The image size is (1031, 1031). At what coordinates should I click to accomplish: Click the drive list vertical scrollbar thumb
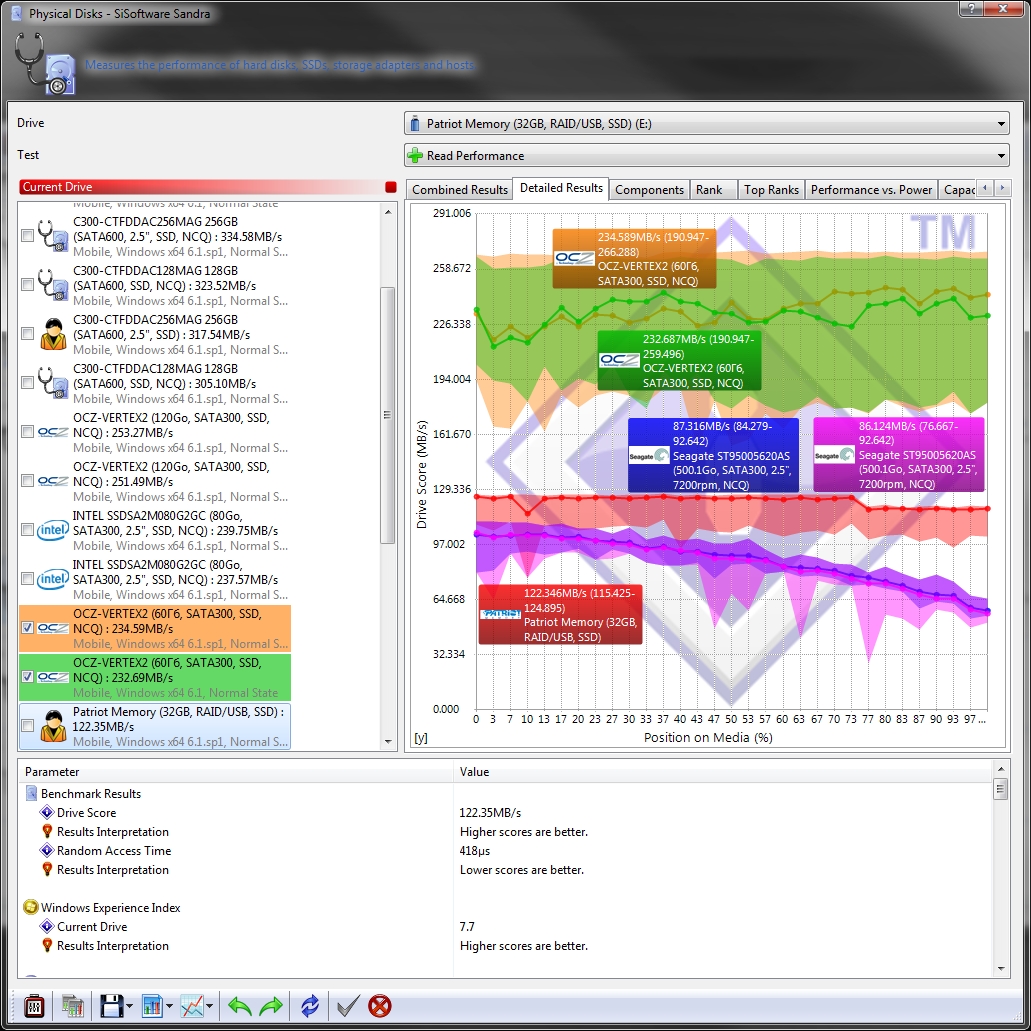389,415
